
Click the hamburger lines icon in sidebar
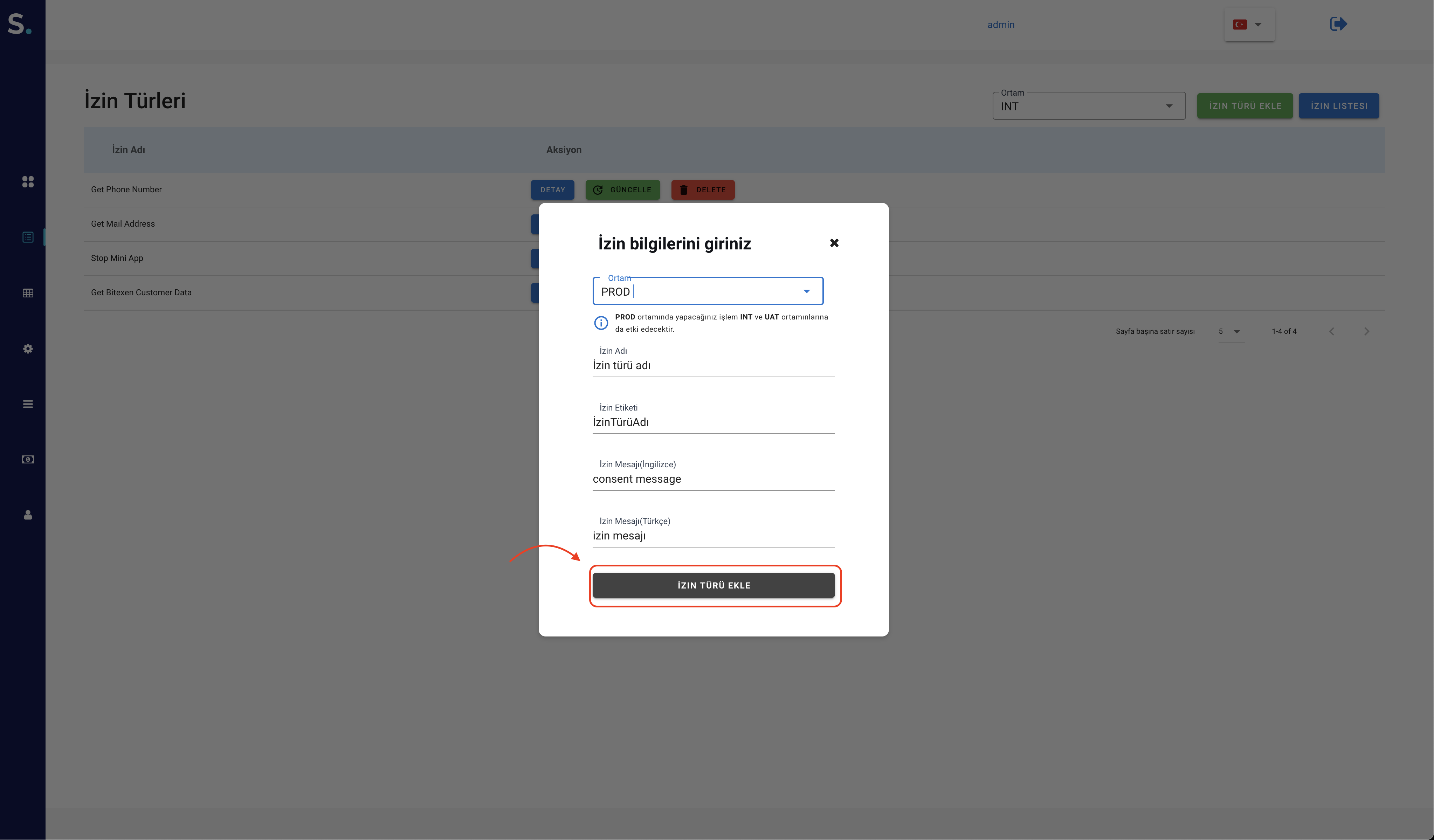27,404
